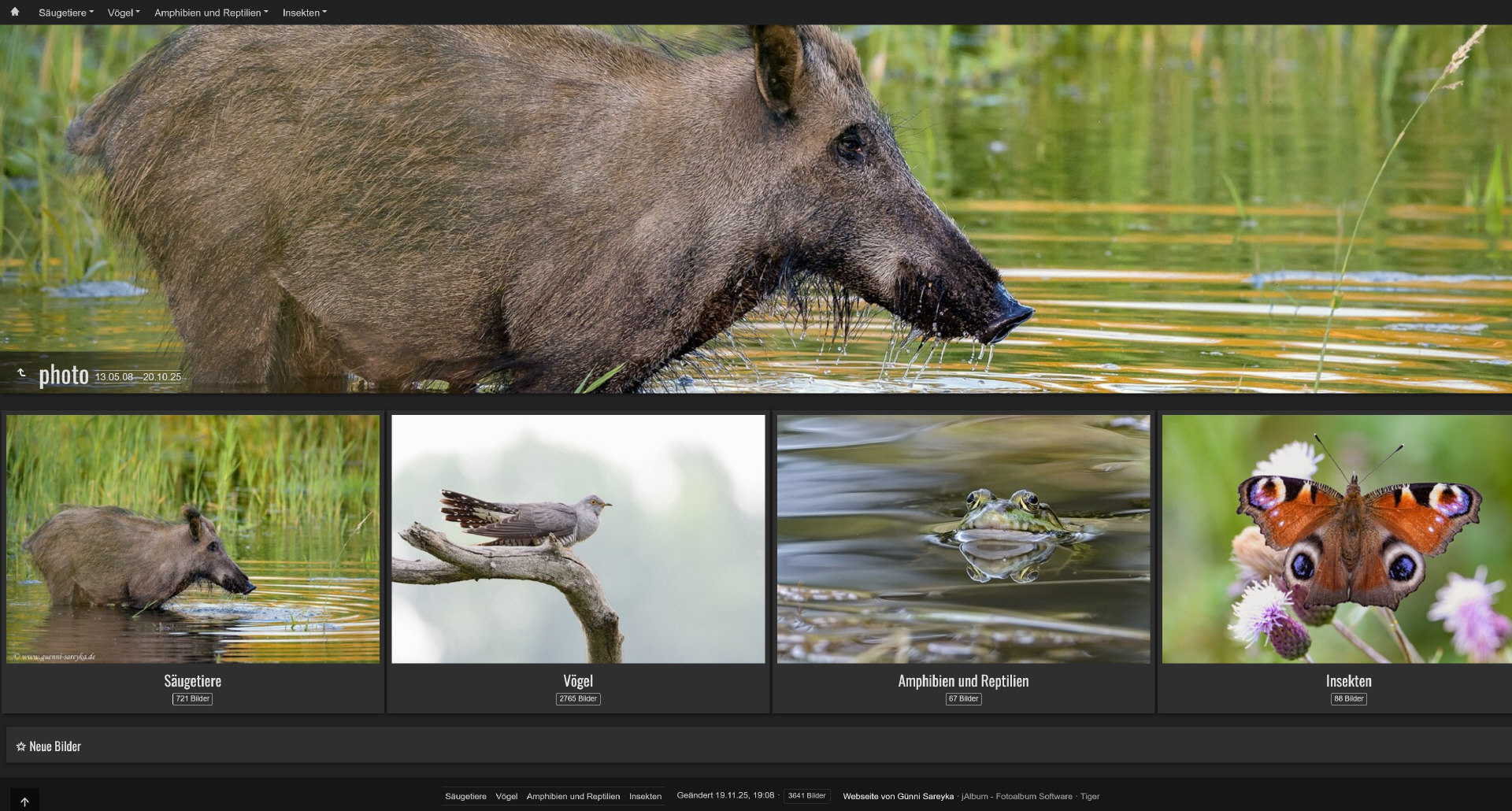Open the Vögel dropdown in the top navigation
The image size is (1512, 811).
click(x=123, y=13)
